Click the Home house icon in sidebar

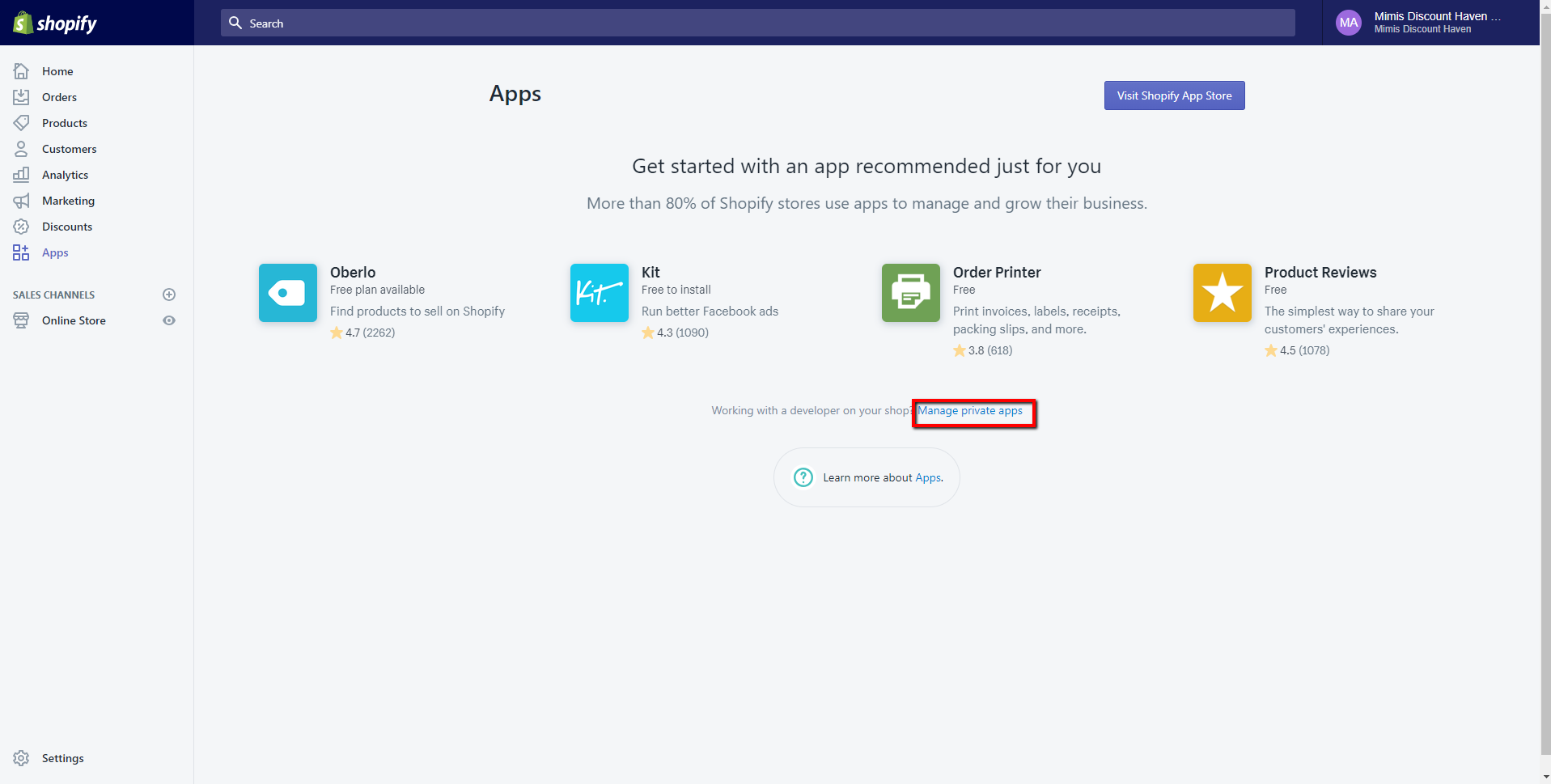(x=21, y=71)
